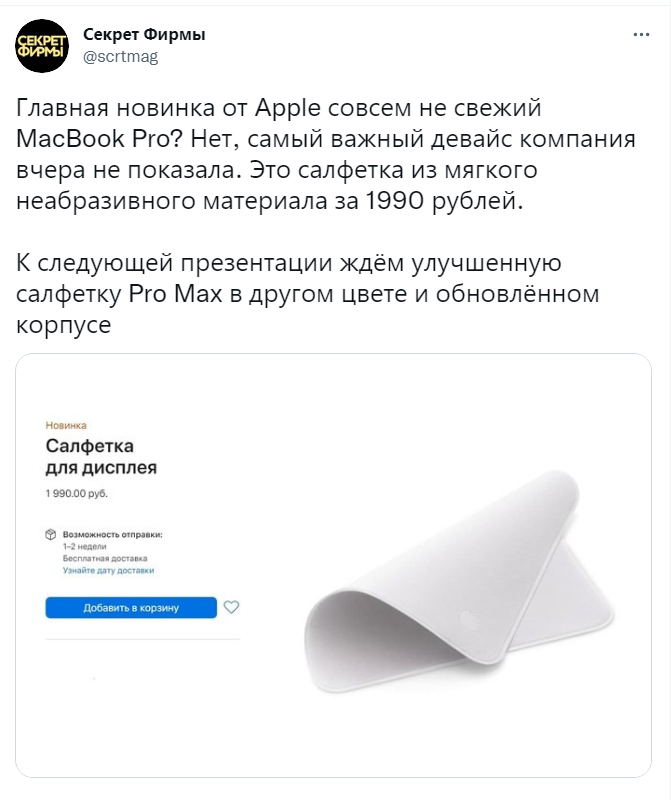Open the Секрет Фирмы profile avatar
The width and height of the screenshot is (671, 800).
click(x=42, y=46)
